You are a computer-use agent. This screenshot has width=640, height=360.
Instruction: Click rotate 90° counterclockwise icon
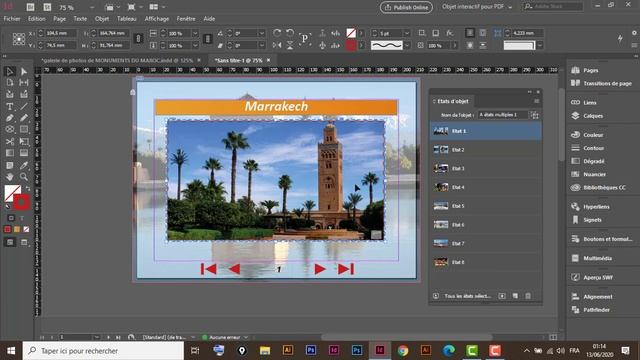(290, 33)
